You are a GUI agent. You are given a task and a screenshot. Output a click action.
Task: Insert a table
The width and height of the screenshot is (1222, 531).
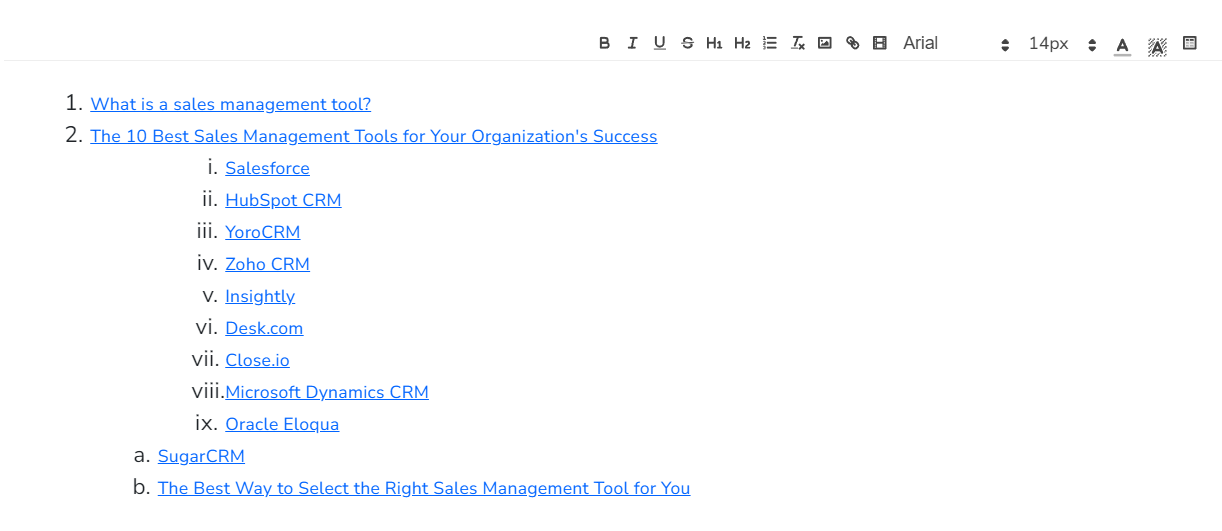[x=1190, y=43]
